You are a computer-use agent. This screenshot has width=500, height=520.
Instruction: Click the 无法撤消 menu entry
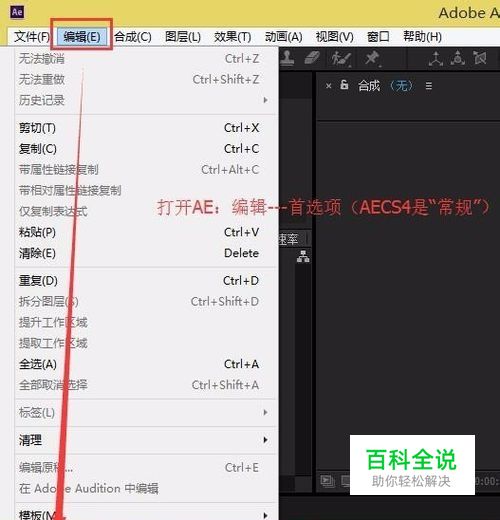[x=147, y=59]
